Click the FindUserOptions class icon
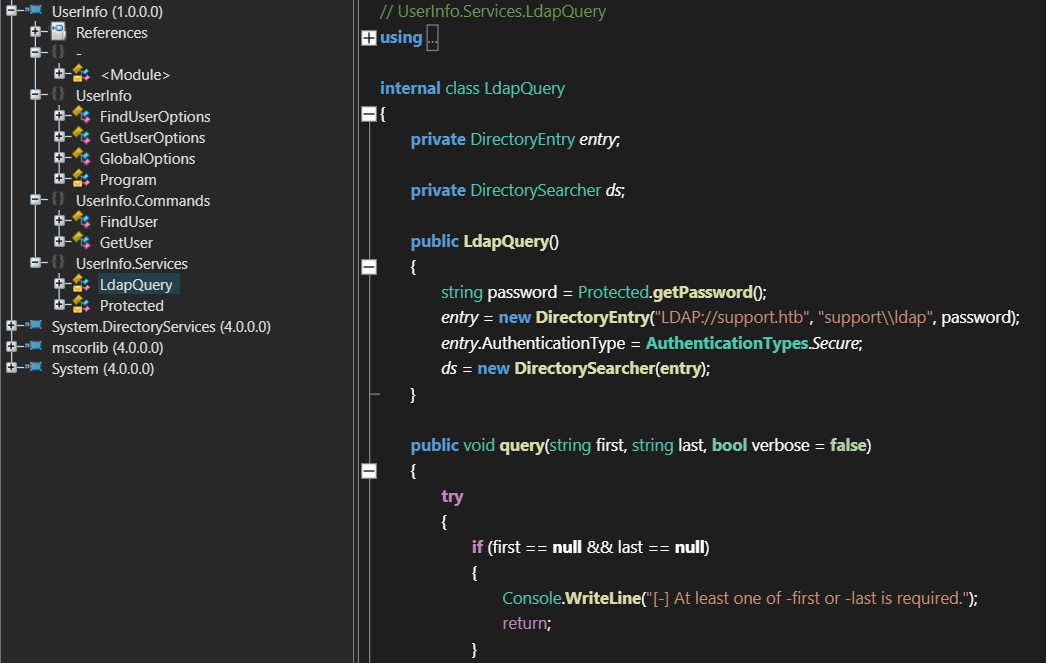 click(x=82, y=116)
